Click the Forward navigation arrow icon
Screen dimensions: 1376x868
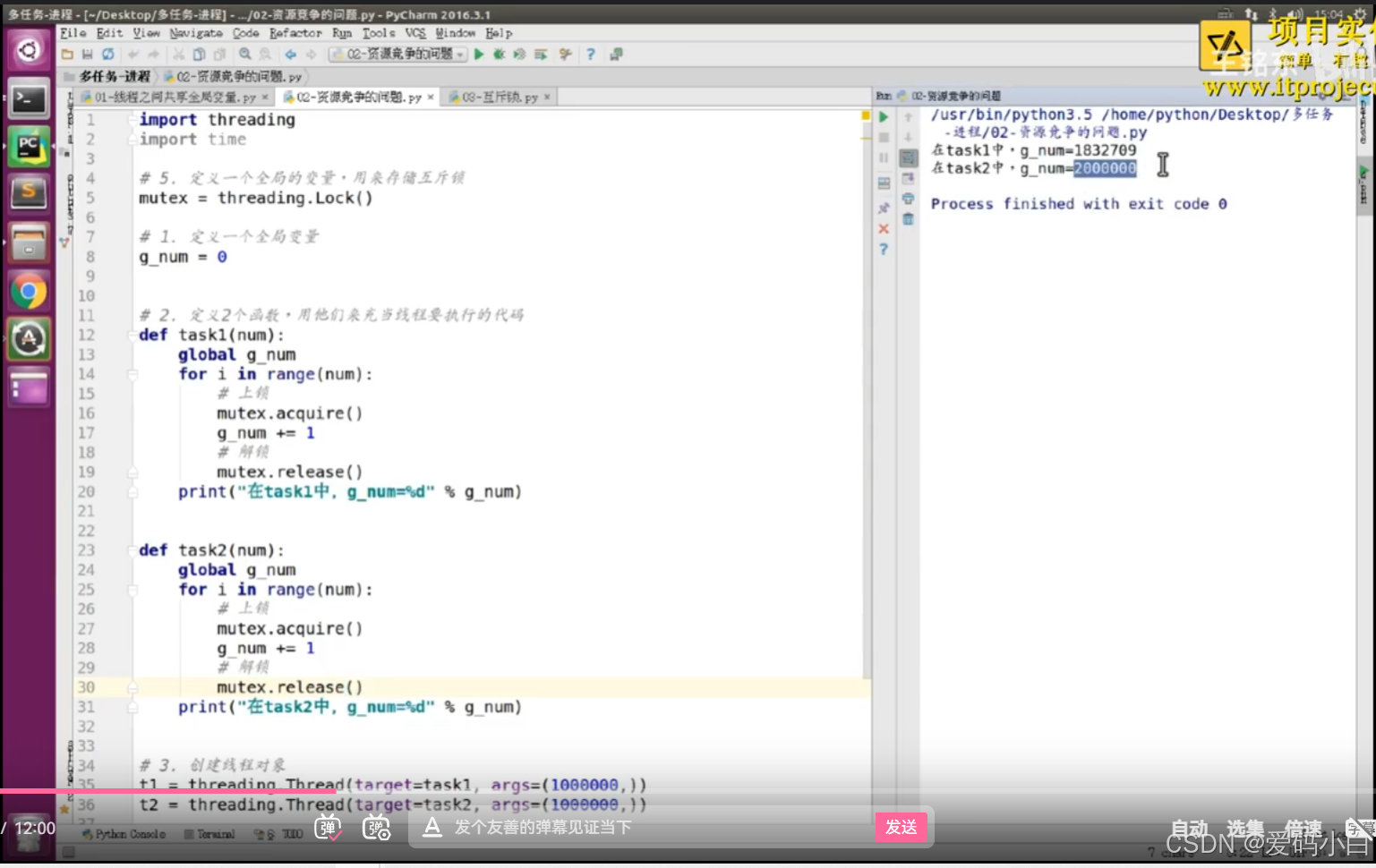311,55
